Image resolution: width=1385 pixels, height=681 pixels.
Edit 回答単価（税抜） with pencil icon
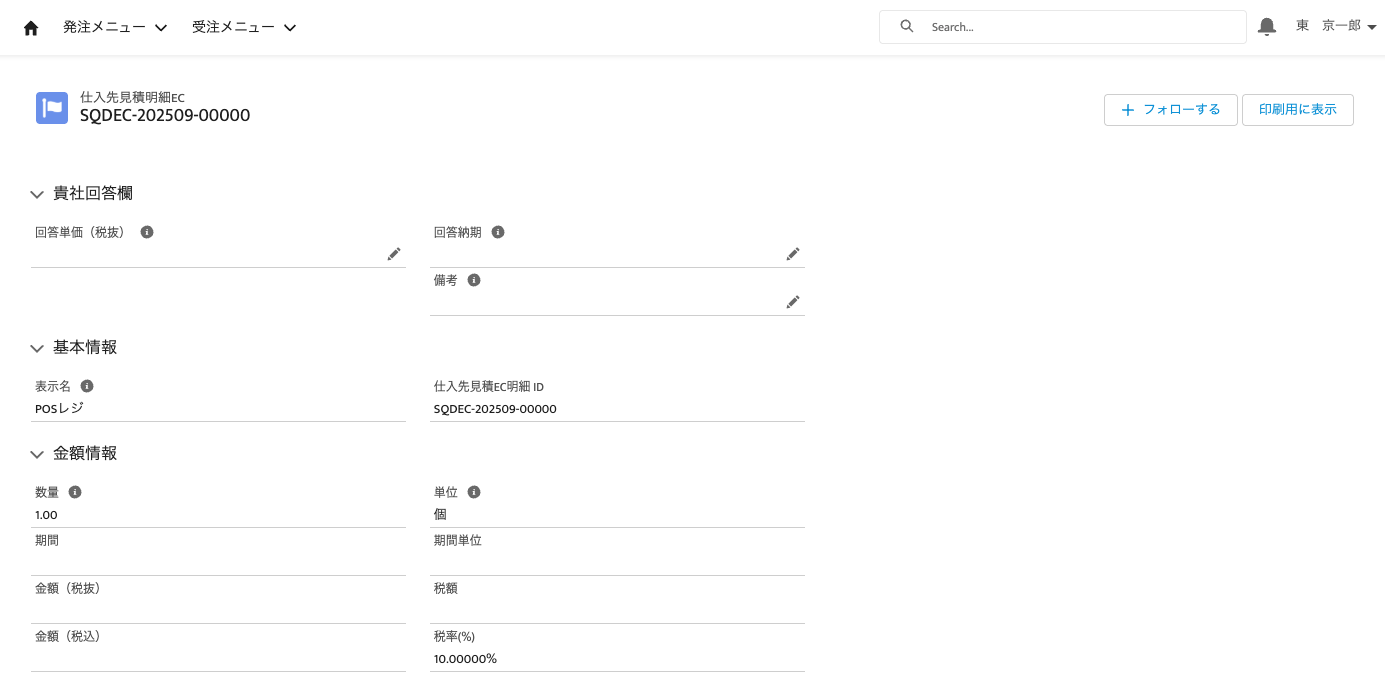394,254
